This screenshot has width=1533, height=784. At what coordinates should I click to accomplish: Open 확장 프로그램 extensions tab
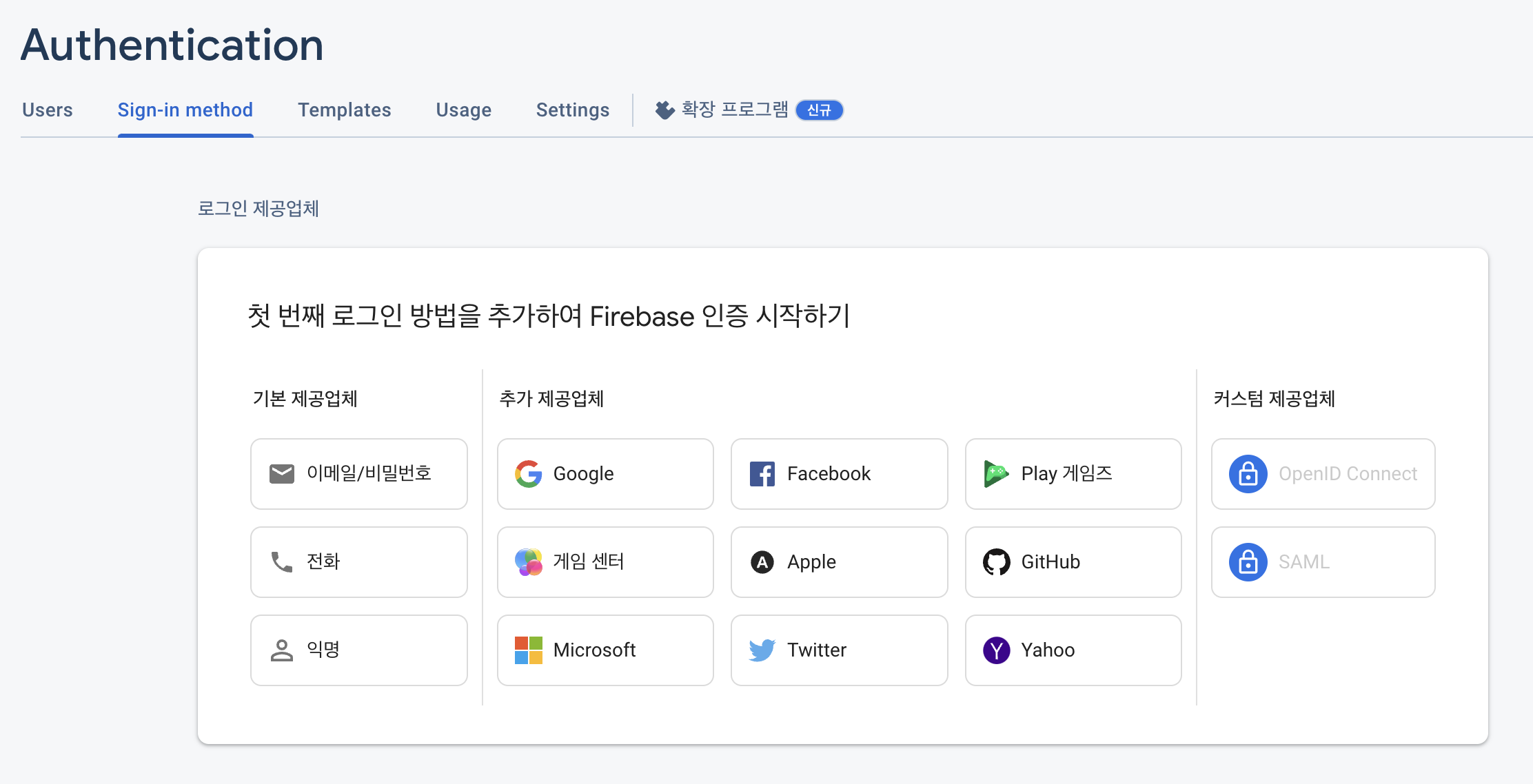pyautogui.click(x=733, y=110)
